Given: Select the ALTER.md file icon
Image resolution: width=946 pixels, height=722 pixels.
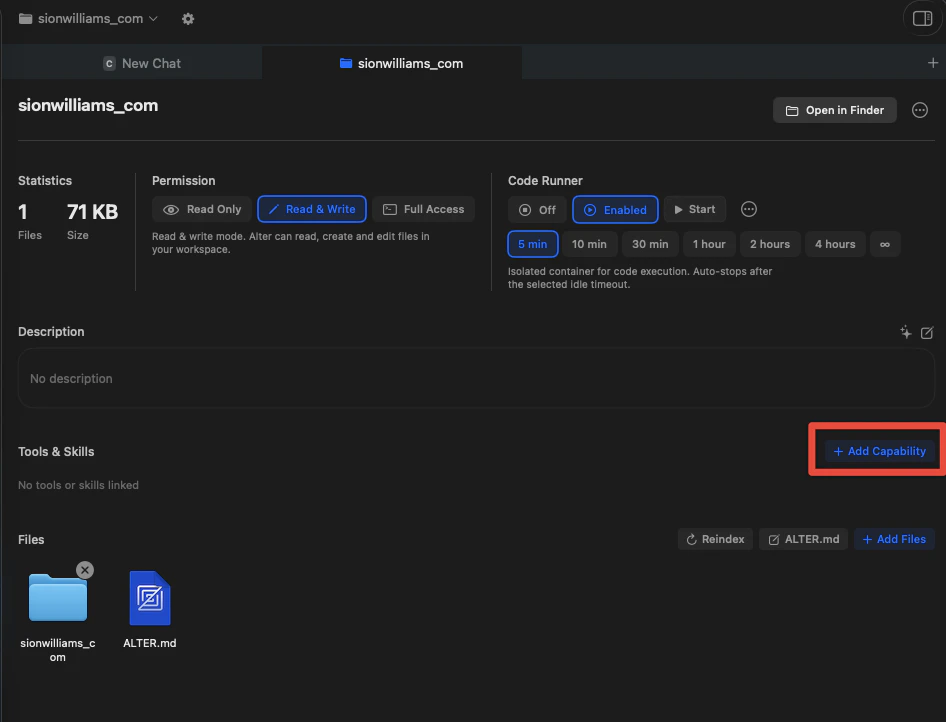Looking at the screenshot, I should pyautogui.click(x=150, y=598).
